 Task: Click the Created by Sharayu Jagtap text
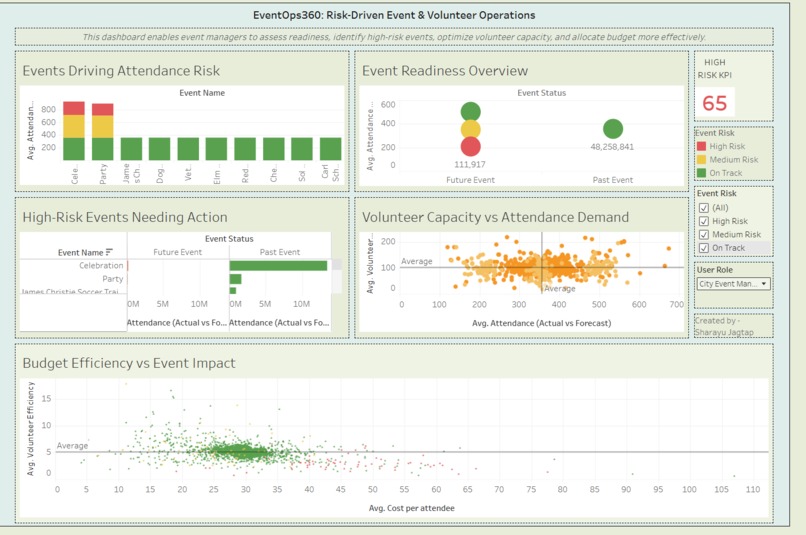click(724, 326)
